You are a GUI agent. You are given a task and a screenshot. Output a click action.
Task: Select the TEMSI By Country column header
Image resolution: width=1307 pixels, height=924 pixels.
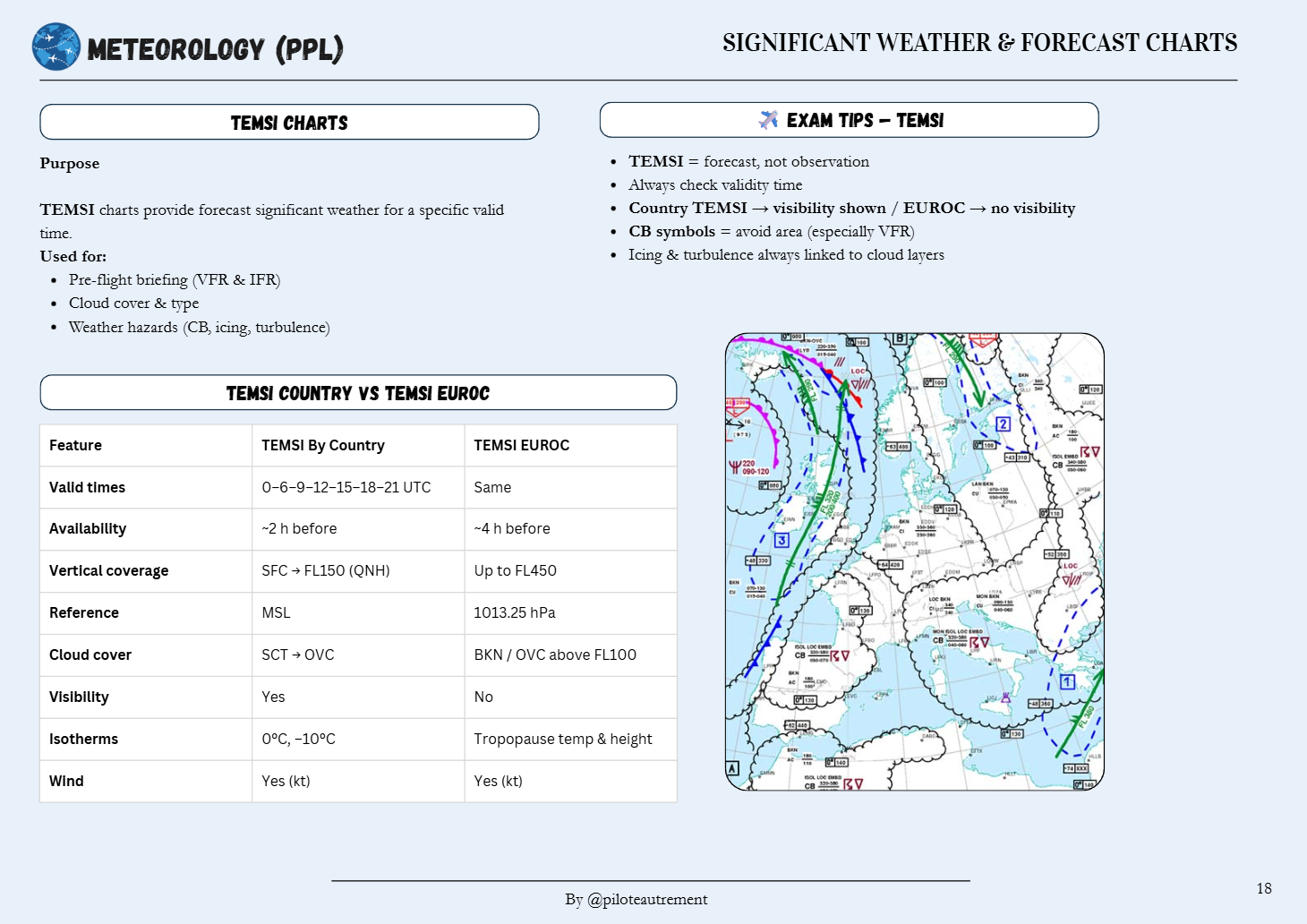coord(323,445)
